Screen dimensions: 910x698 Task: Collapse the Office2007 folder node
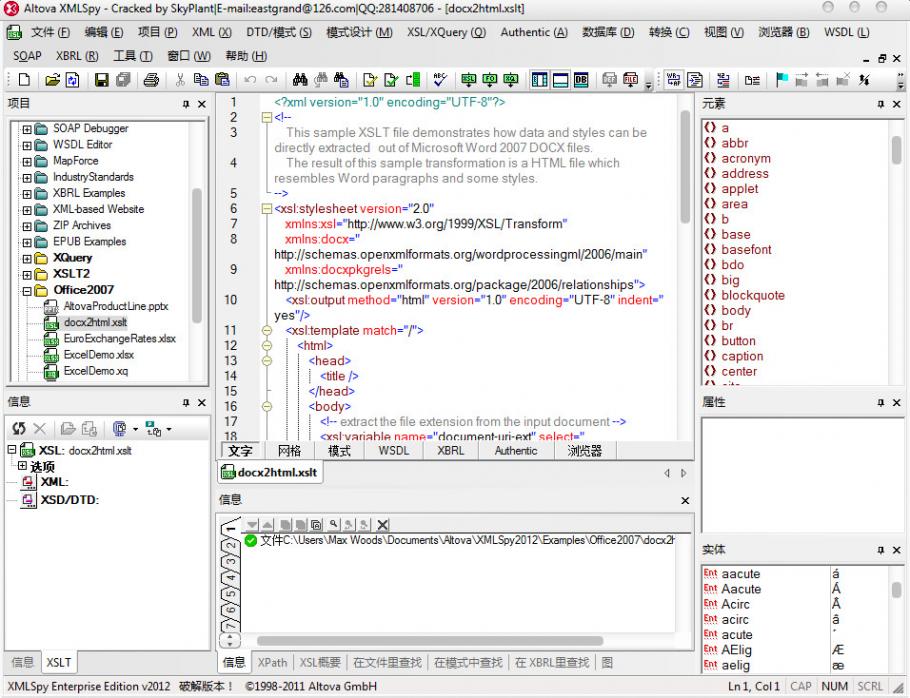click(x=27, y=290)
